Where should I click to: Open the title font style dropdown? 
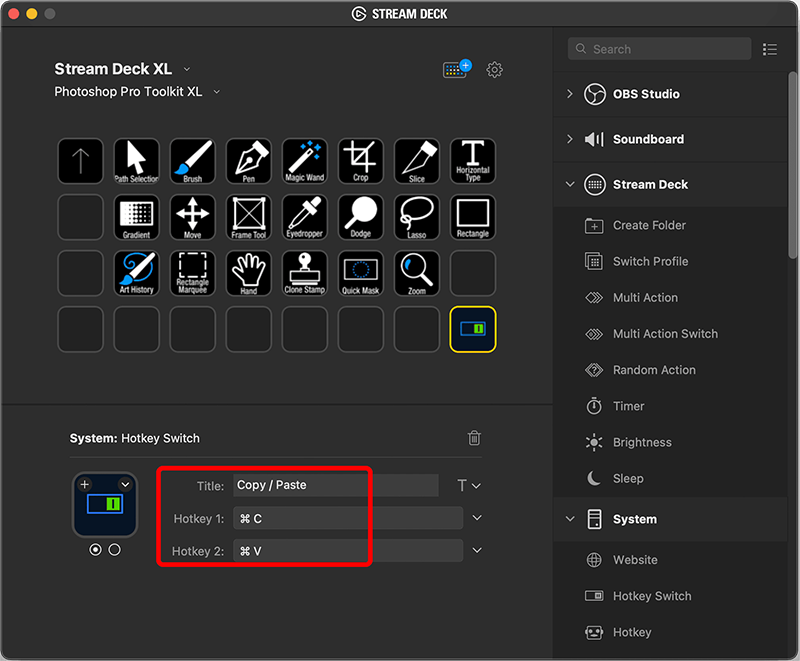pos(469,485)
